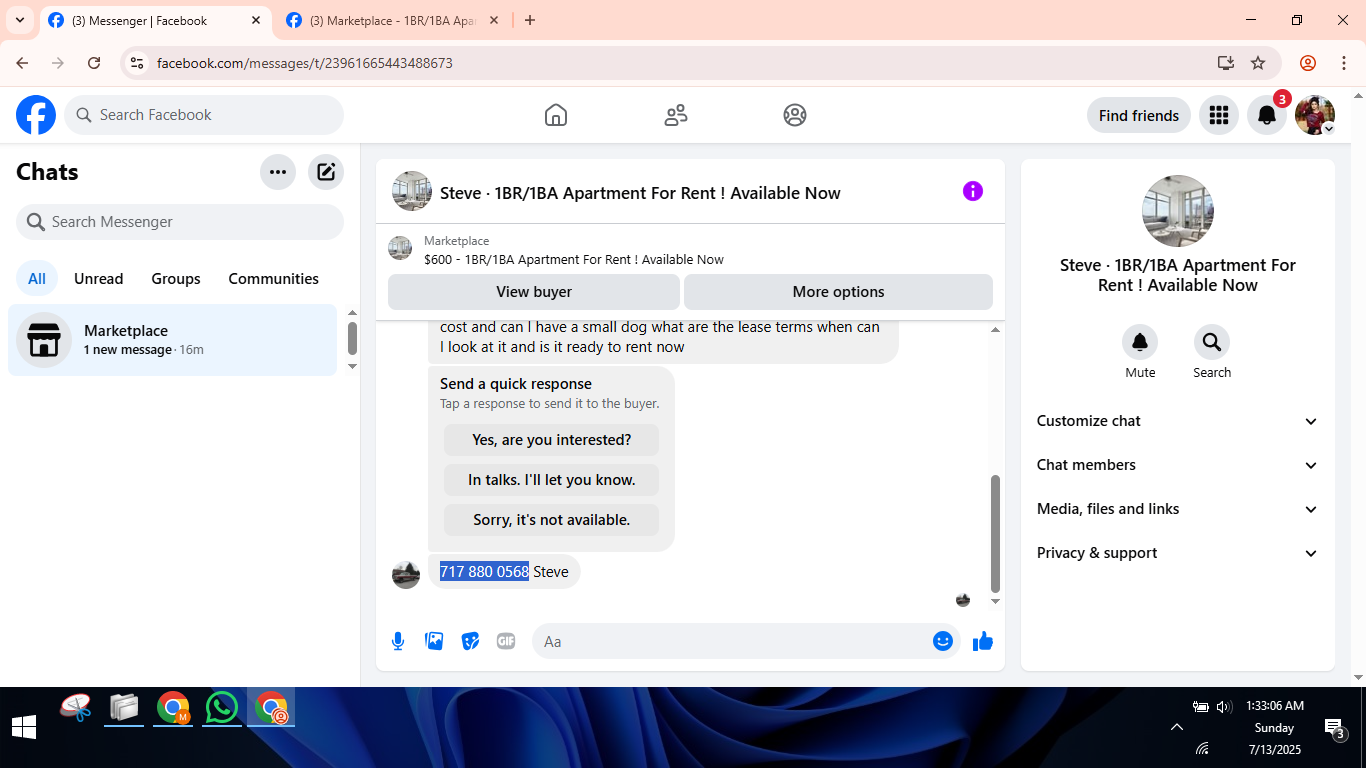Send a thumbs-up like

click(983, 641)
